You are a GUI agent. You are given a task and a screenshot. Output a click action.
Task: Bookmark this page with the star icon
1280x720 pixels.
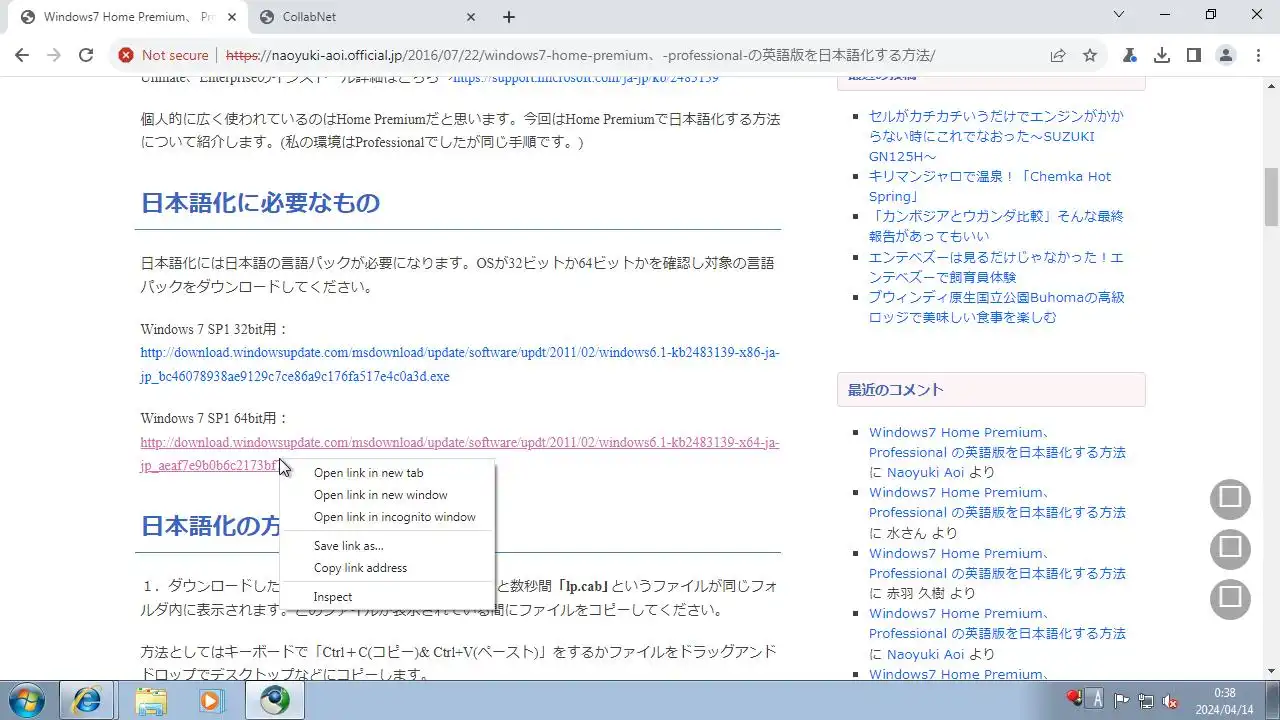(x=1090, y=56)
